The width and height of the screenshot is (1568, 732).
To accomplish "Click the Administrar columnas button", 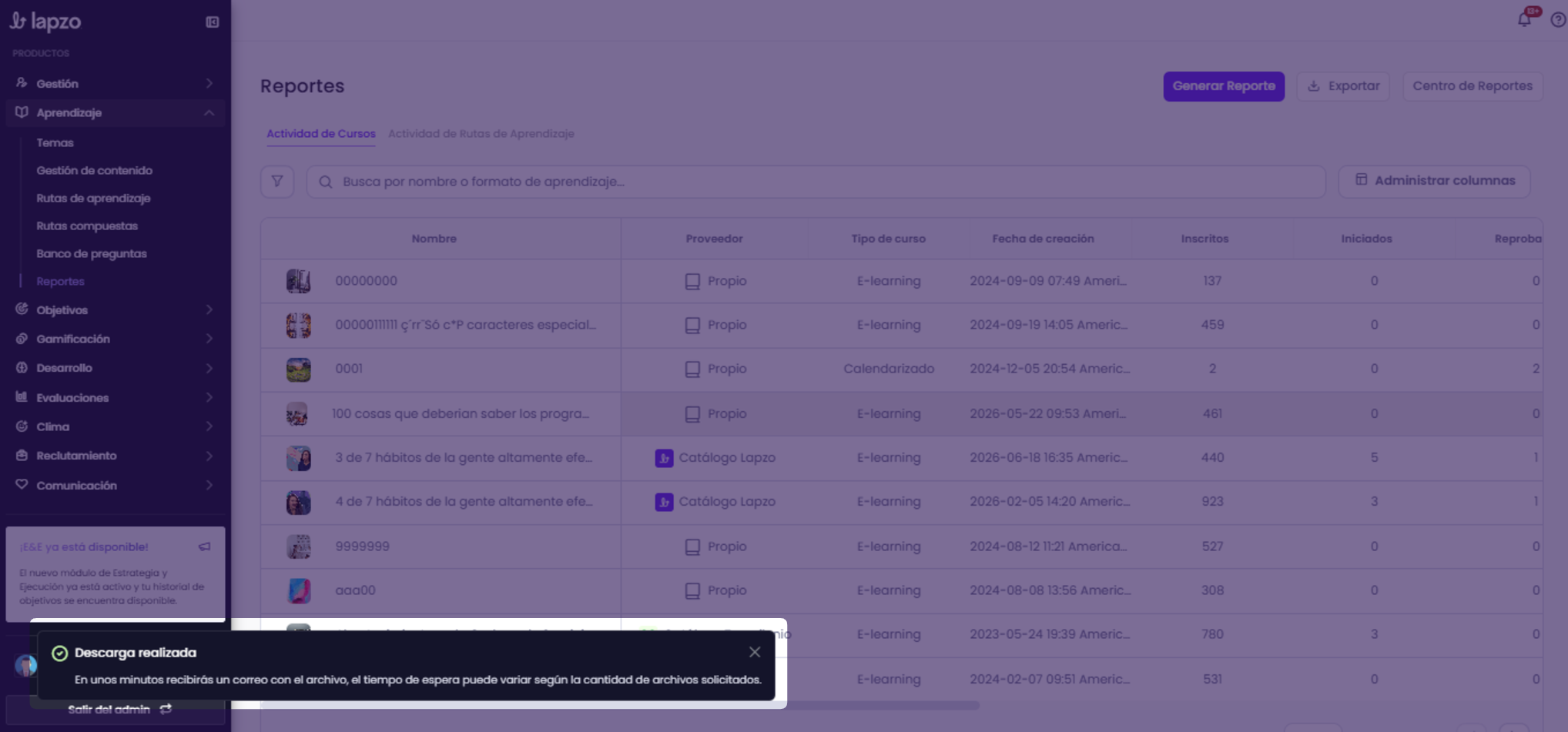I will pyautogui.click(x=1434, y=181).
